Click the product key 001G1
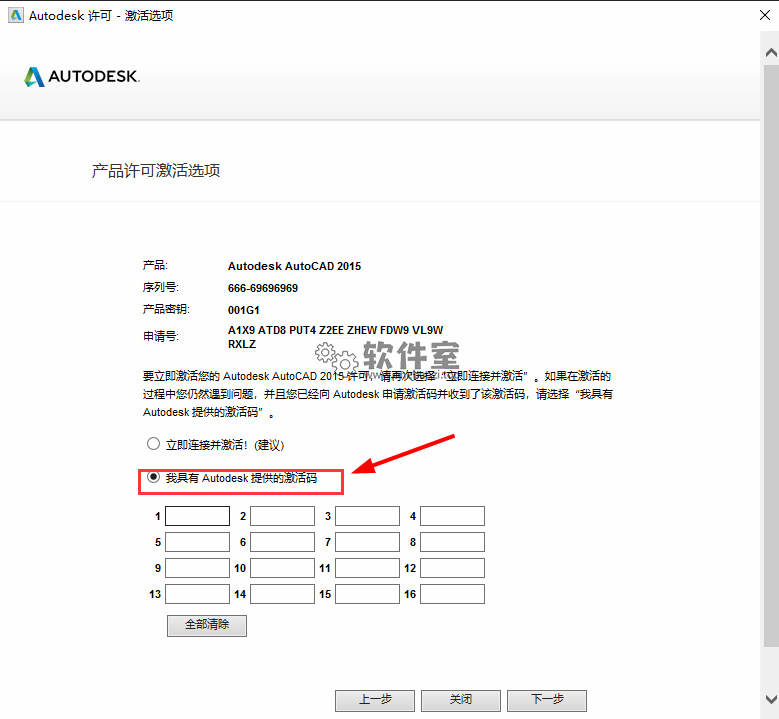The image size is (779, 719). click(243, 311)
